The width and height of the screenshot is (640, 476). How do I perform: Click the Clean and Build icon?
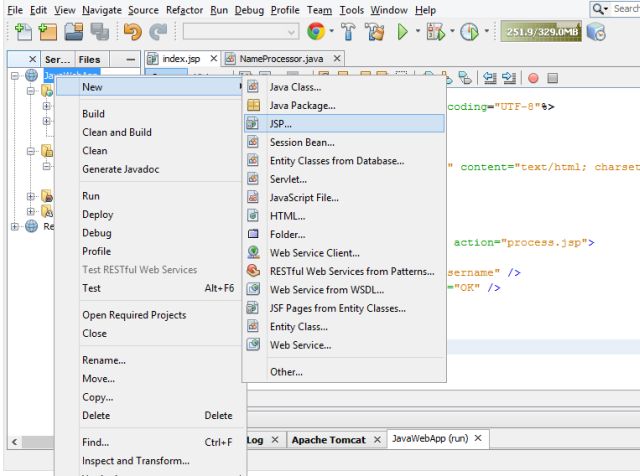pyautogui.click(x=374, y=32)
